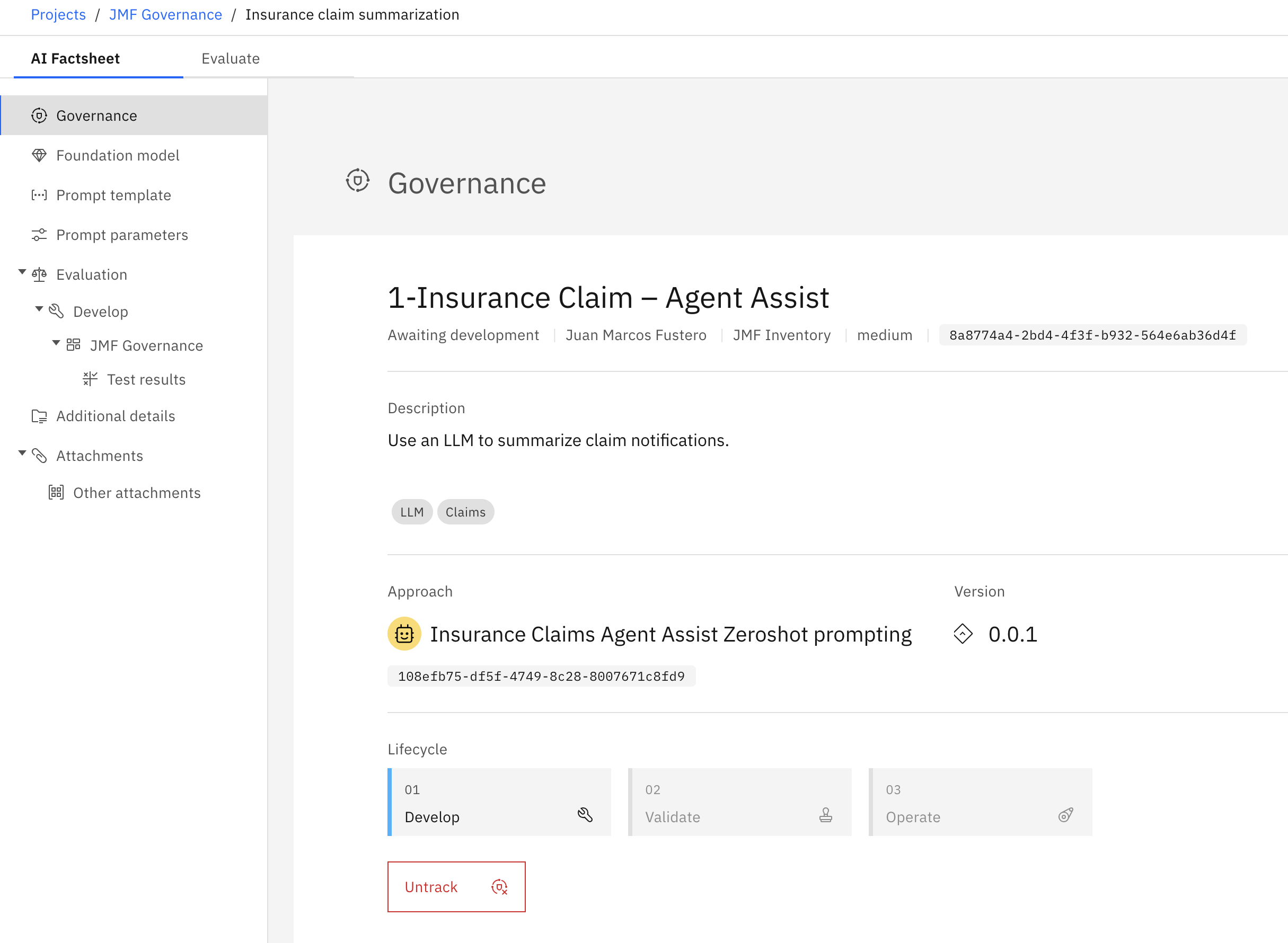1288x943 pixels.
Task: Click the version number 0.0.1
Action: (1013, 634)
